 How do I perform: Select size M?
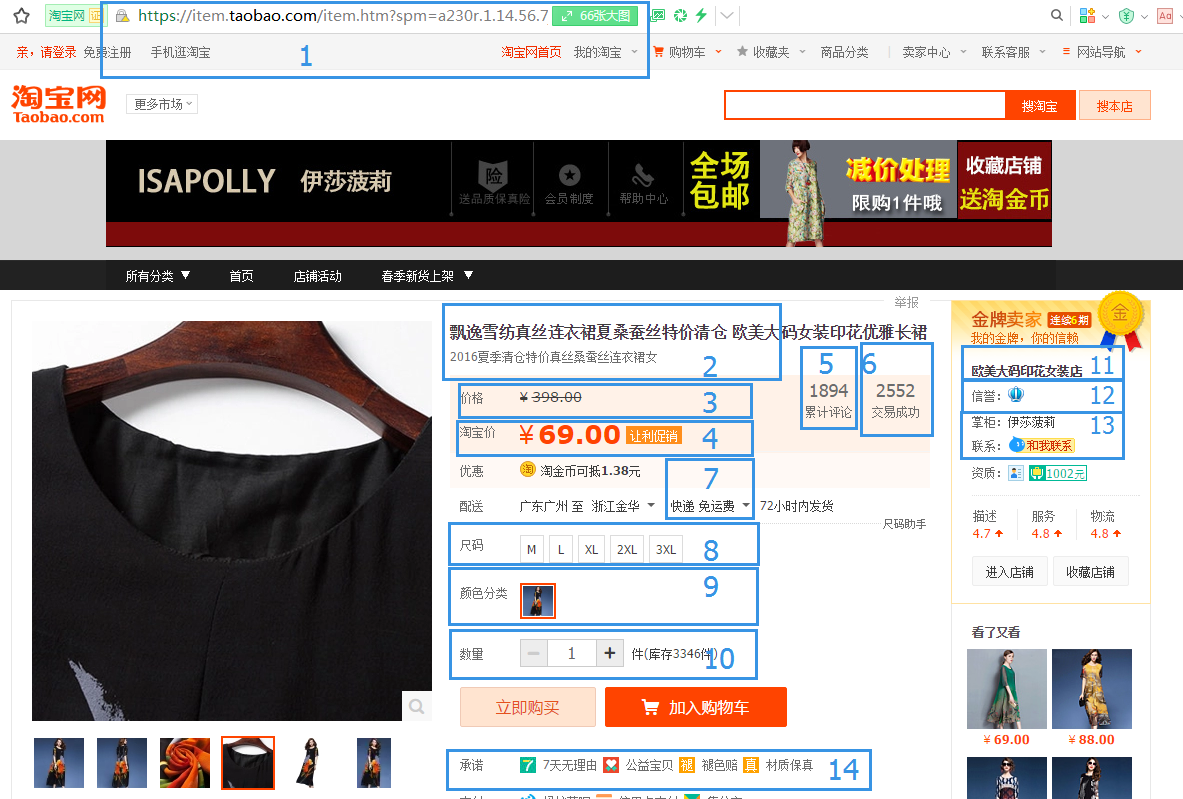point(531,549)
